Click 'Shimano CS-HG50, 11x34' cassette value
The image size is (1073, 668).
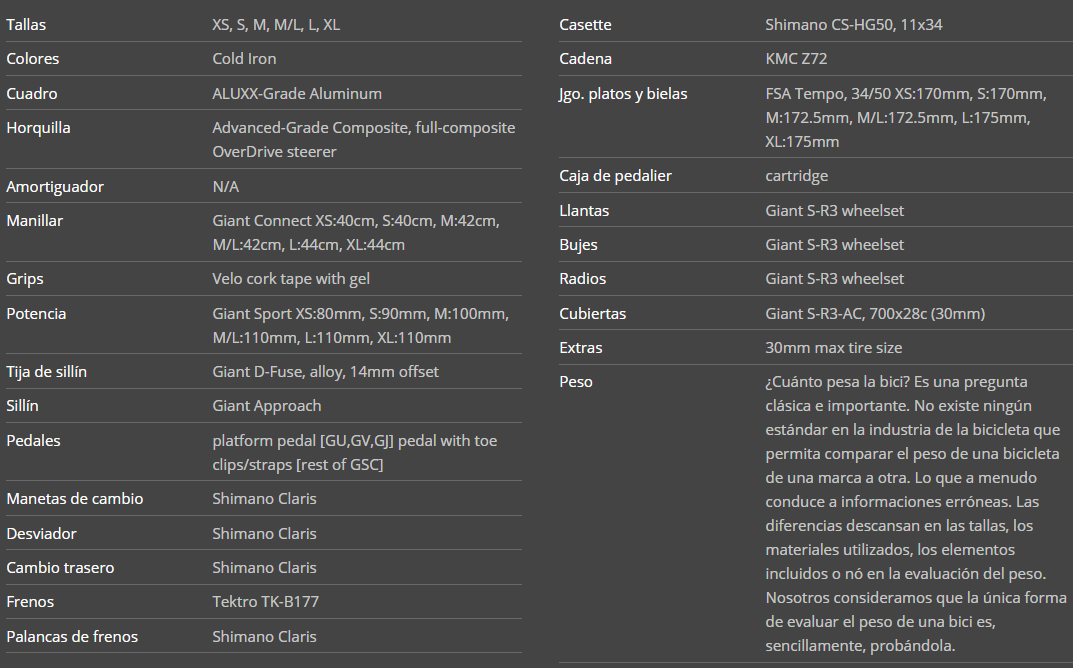coord(854,25)
